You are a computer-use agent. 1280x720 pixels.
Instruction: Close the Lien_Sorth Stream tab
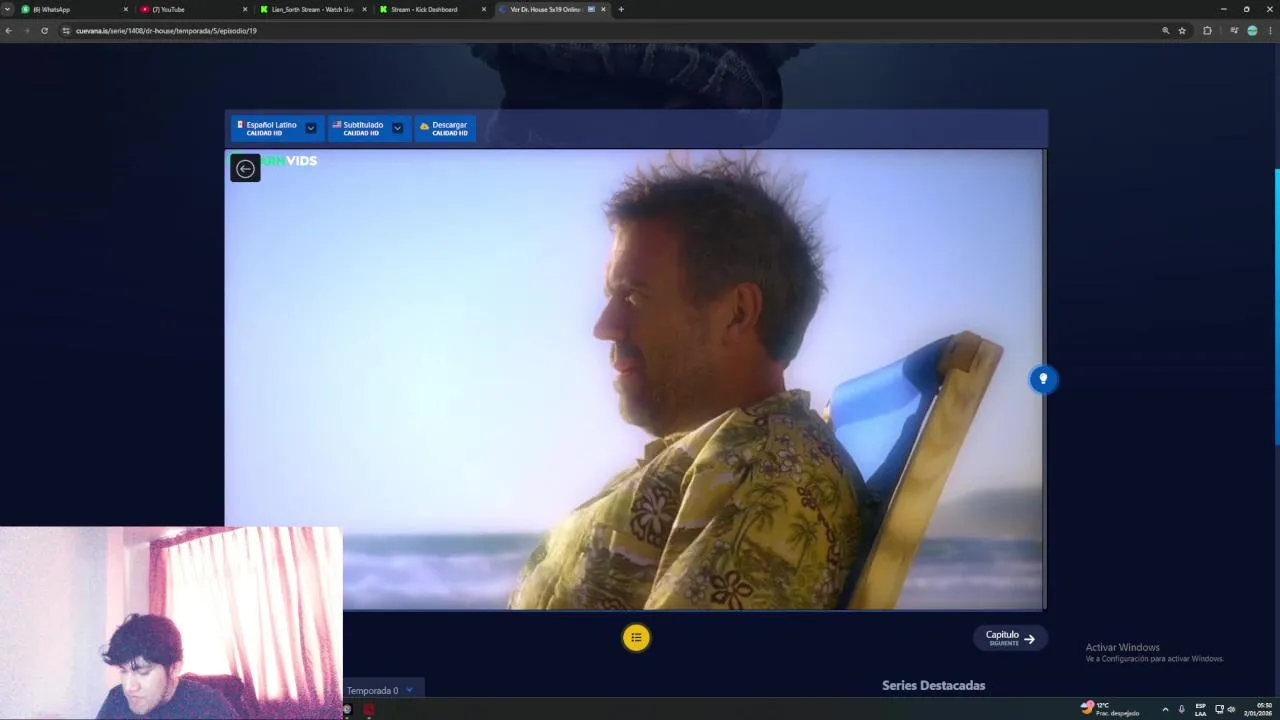pos(364,9)
